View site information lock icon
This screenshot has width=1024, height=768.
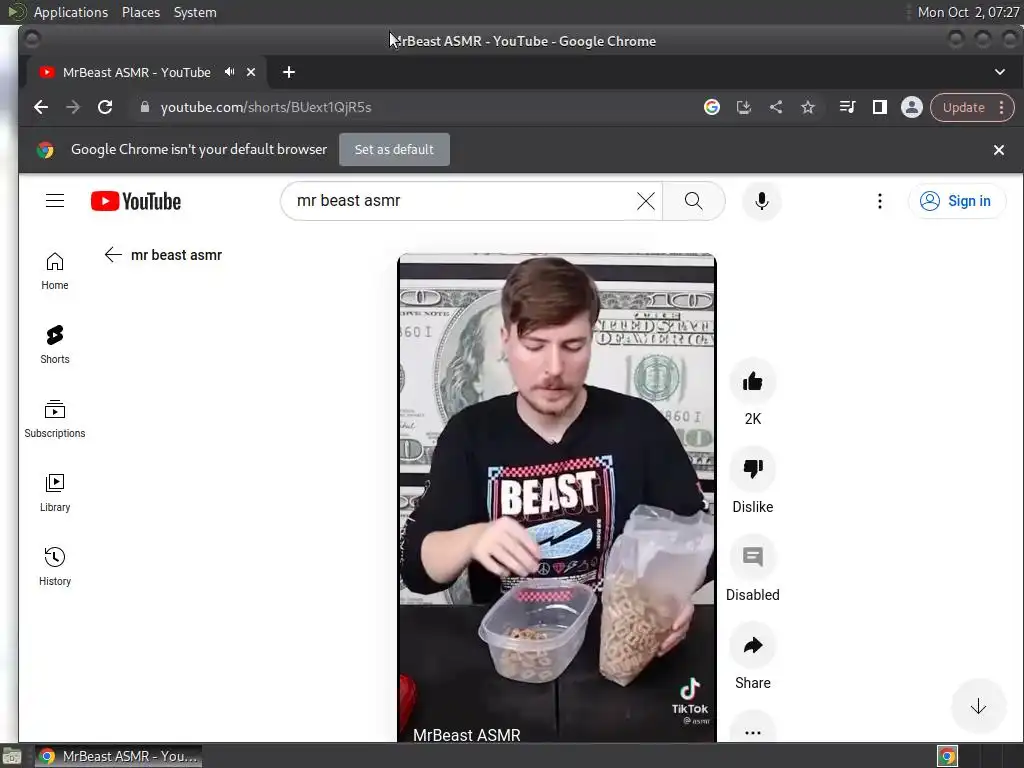pos(145,107)
